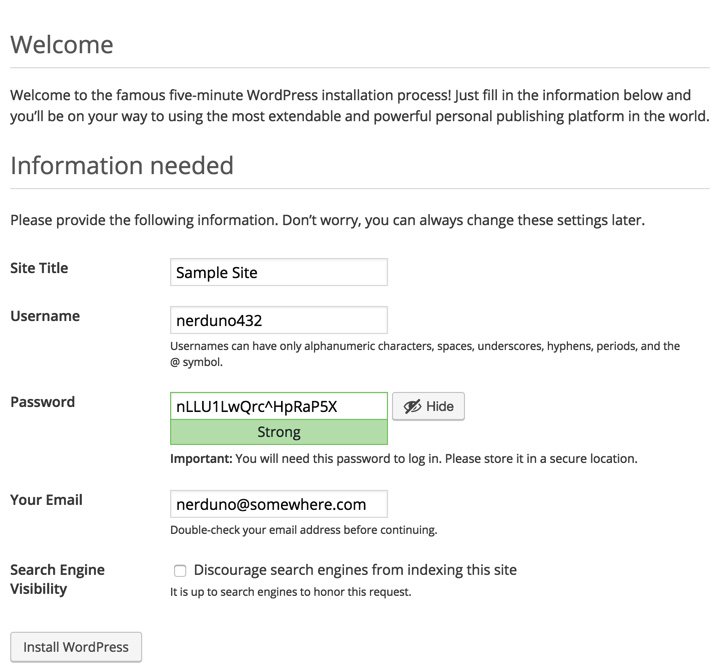725x672 pixels.
Task: Click the Your Email label
Action: click(46, 499)
